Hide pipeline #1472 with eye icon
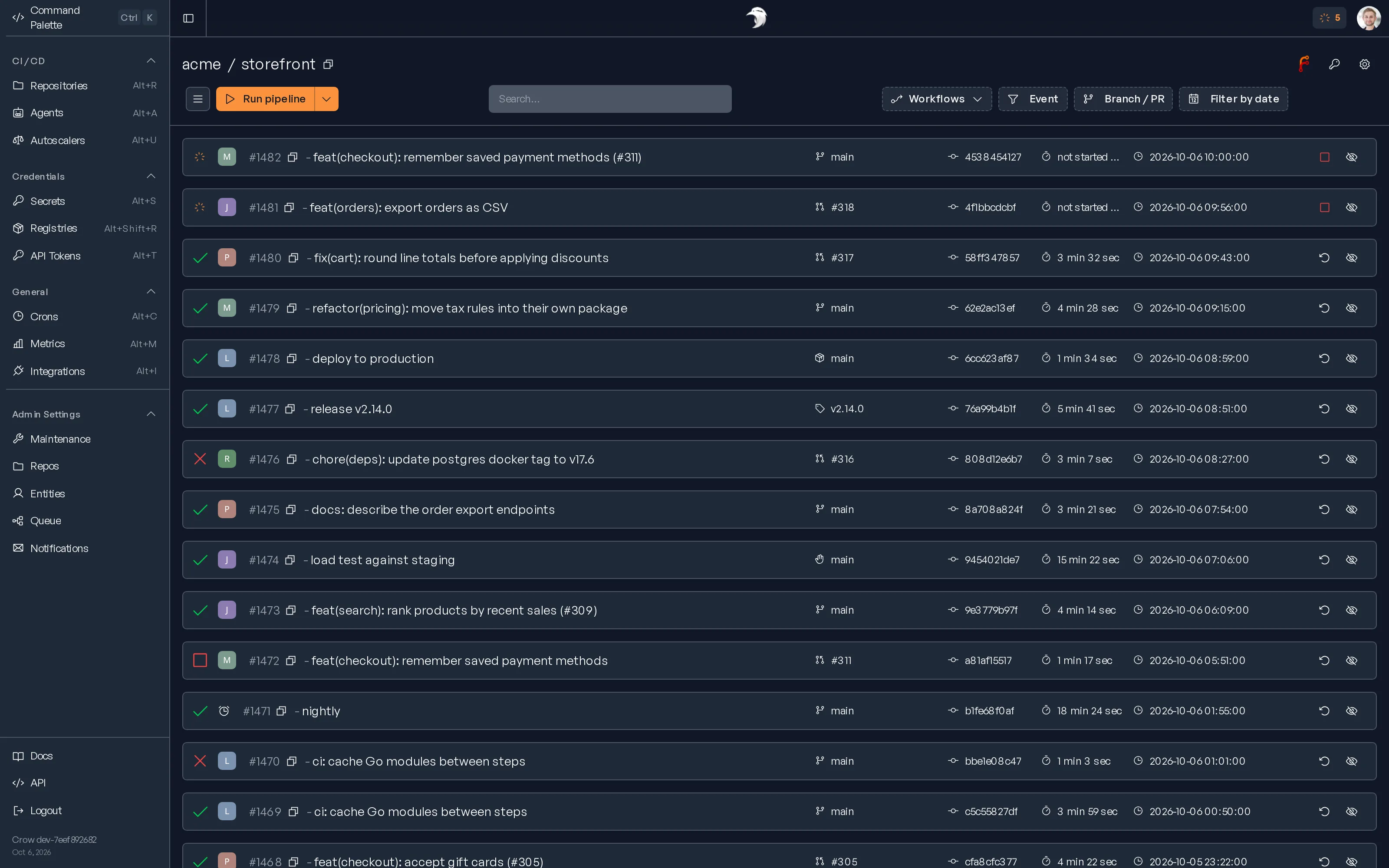 click(1352, 661)
